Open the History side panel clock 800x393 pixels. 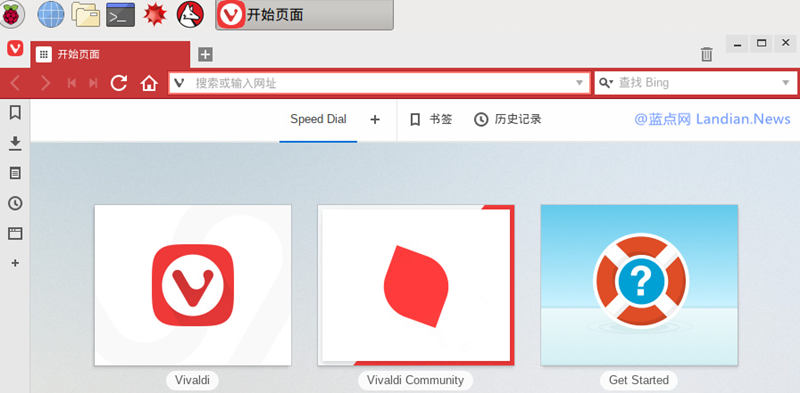click(15, 203)
